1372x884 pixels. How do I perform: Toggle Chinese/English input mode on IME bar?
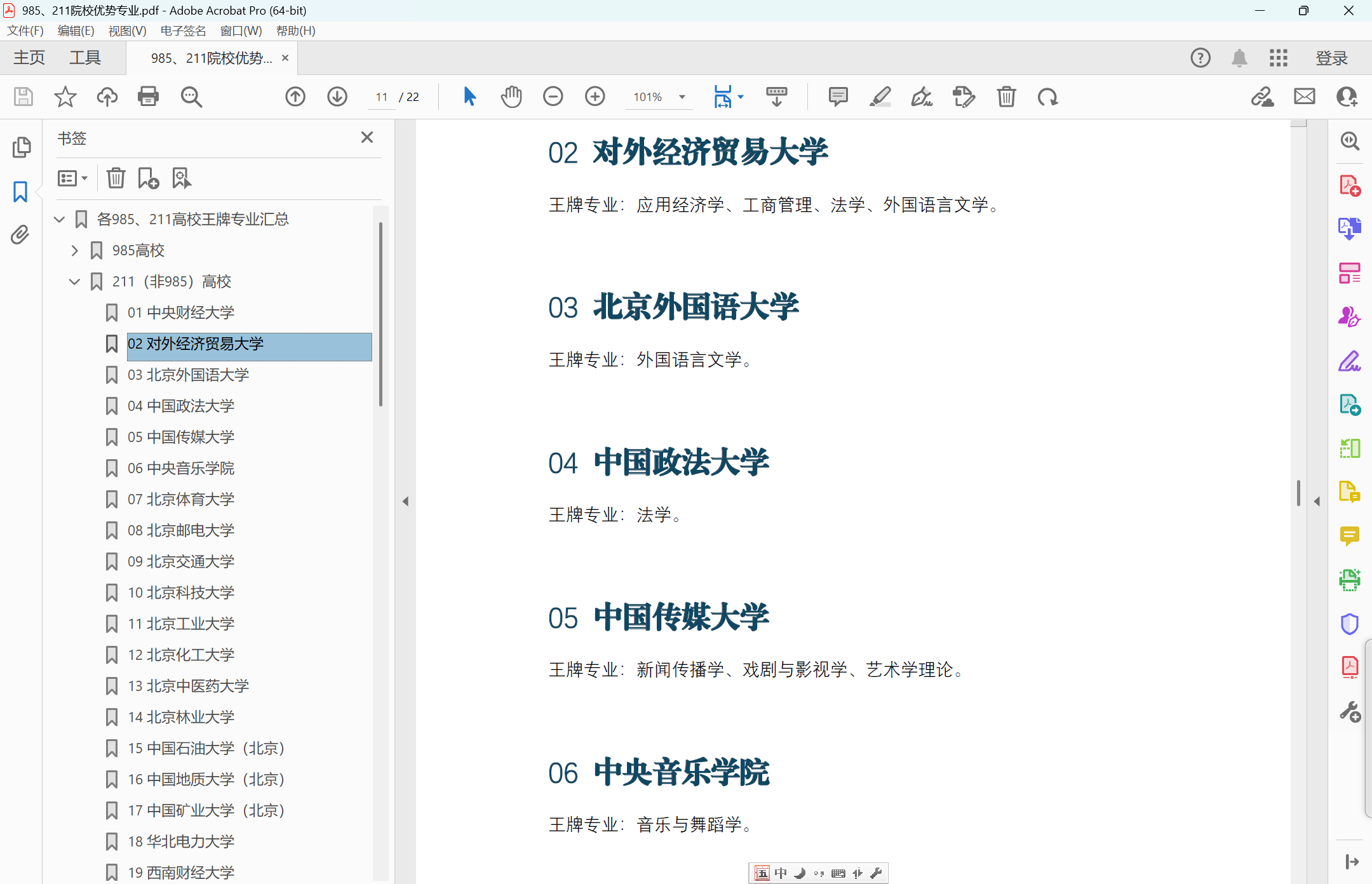[x=781, y=873]
